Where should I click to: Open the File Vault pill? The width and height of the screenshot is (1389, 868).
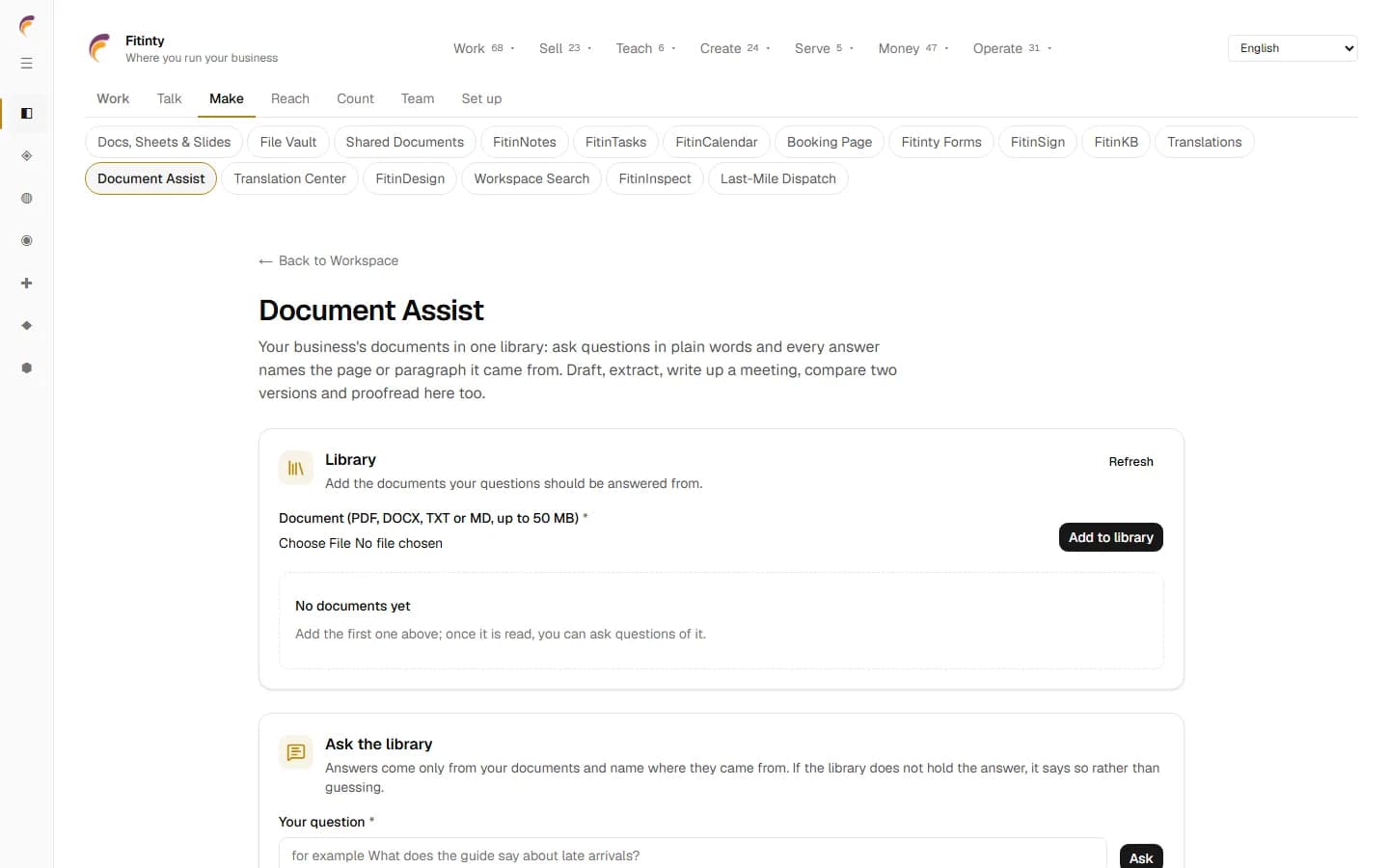coord(288,142)
